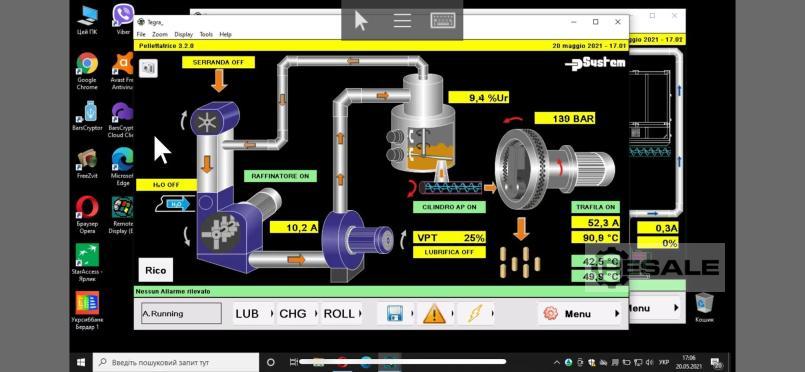Toggle the LUBRIFICA OFF control
The width and height of the screenshot is (805, 372).
tap(449, 252)
